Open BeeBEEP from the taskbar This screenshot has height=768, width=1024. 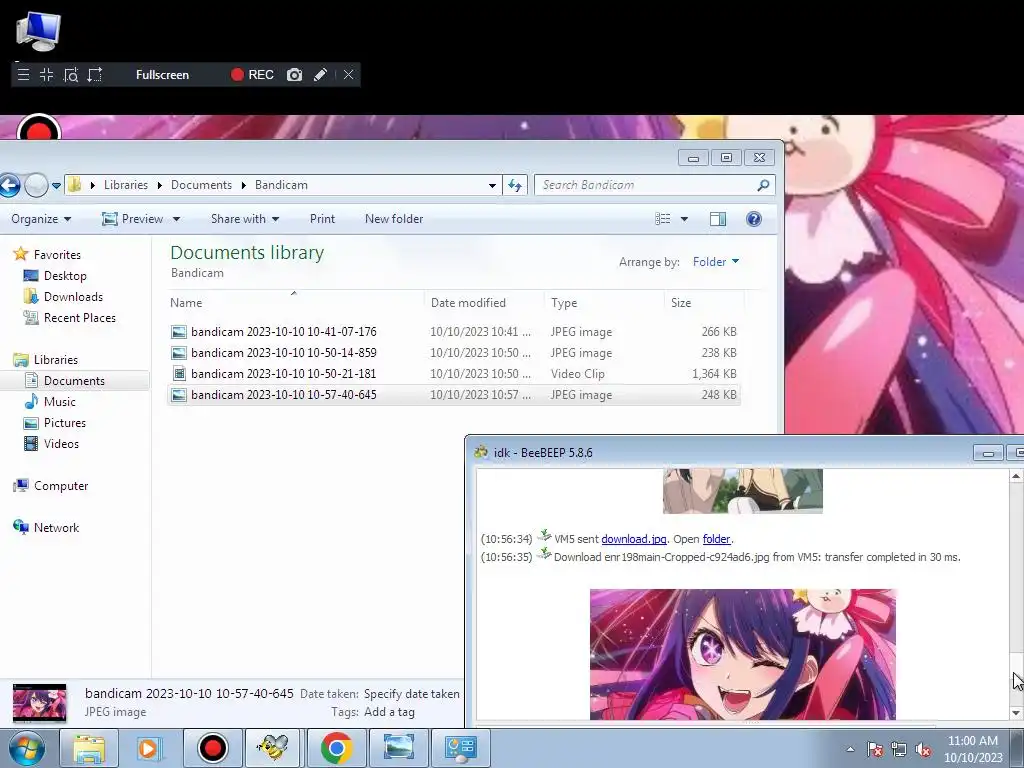272,748
